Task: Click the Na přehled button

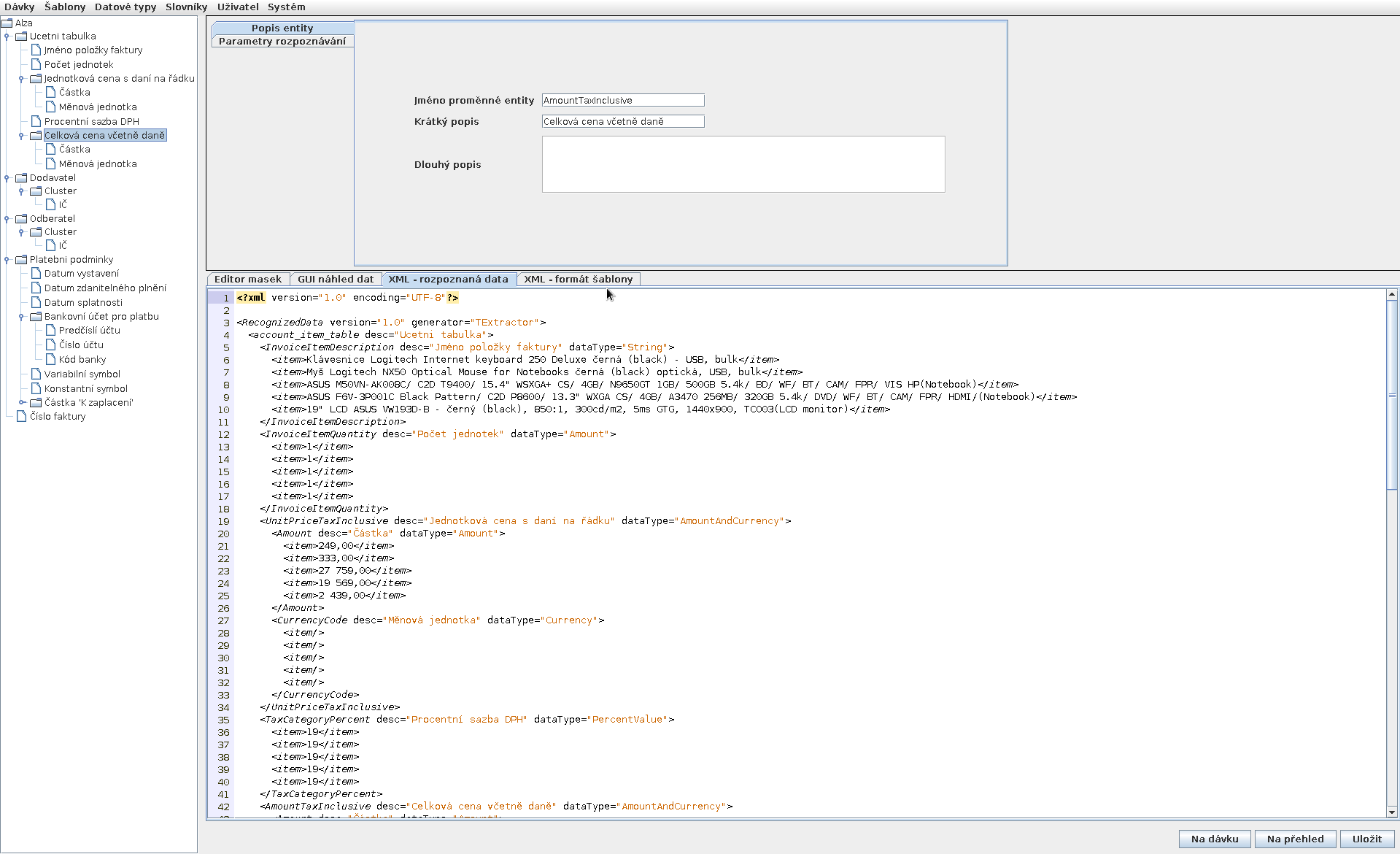Action: 1295,839
